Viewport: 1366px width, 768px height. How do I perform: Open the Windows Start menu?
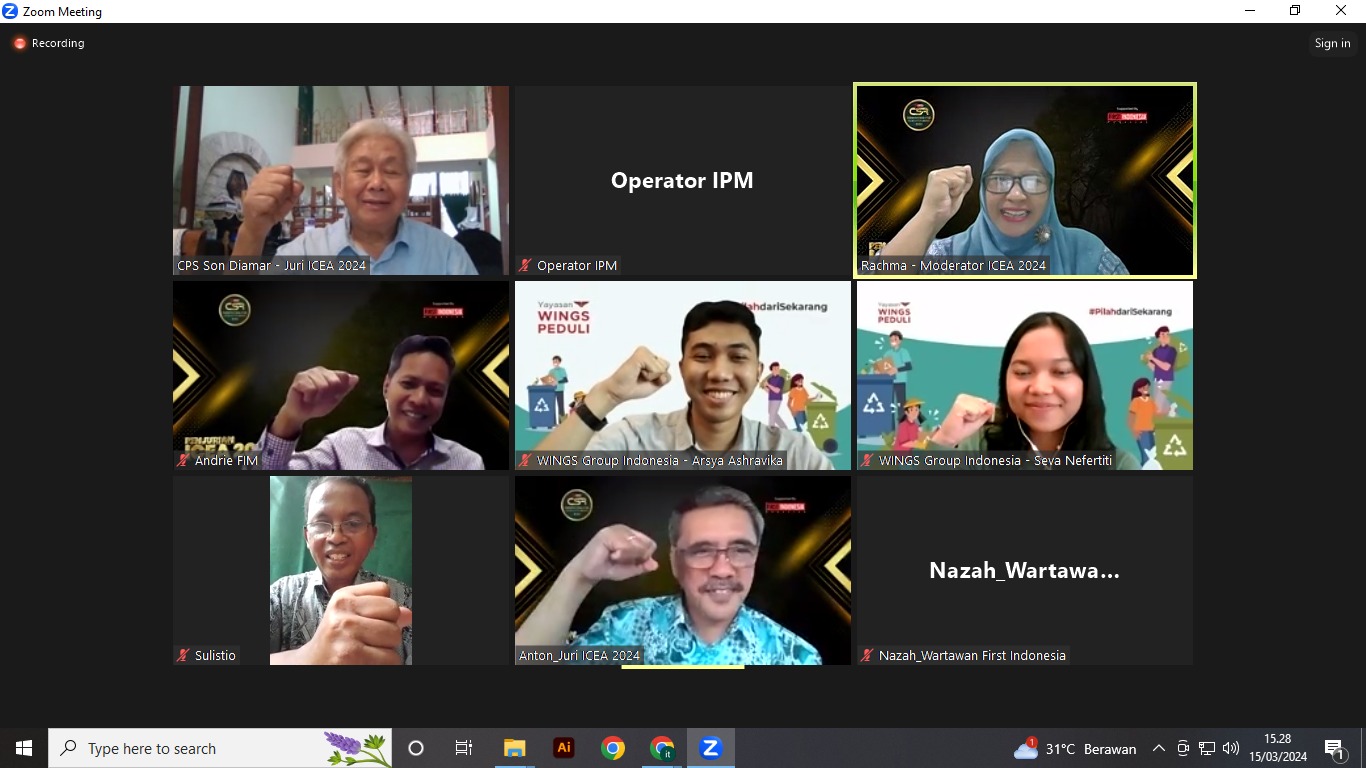(24, 748)
